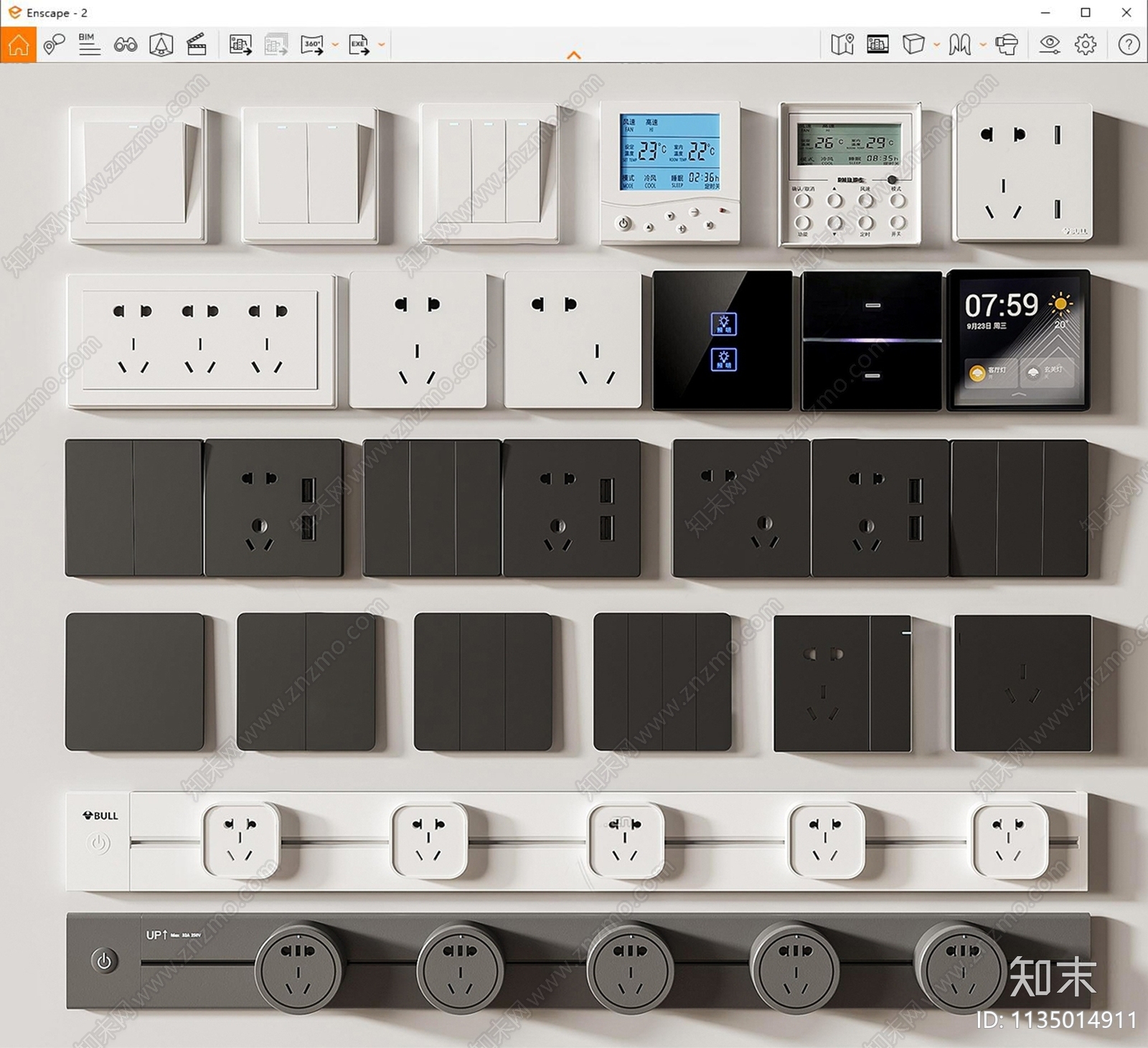Open view management binoculars icon
The width and height of the screenshot is (1148, 1048).
[126, 45]
